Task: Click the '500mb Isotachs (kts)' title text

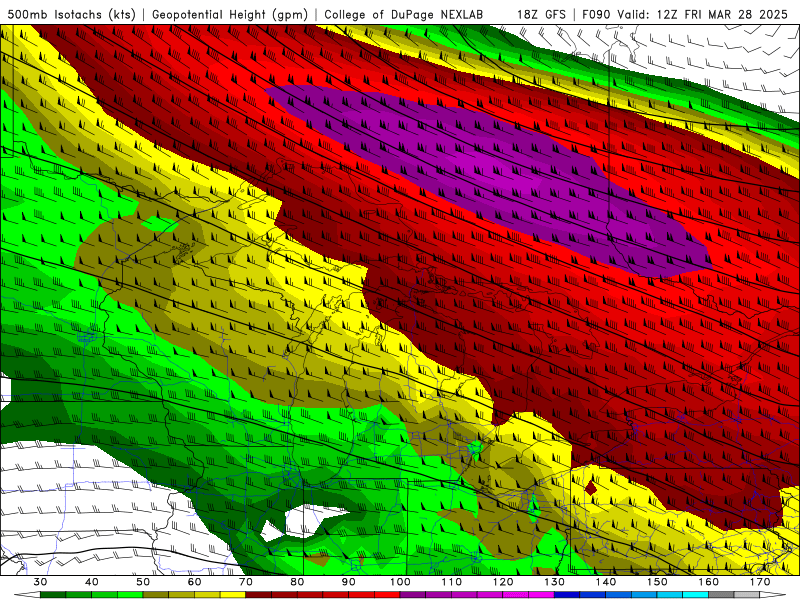Action: tap(71, 15)
